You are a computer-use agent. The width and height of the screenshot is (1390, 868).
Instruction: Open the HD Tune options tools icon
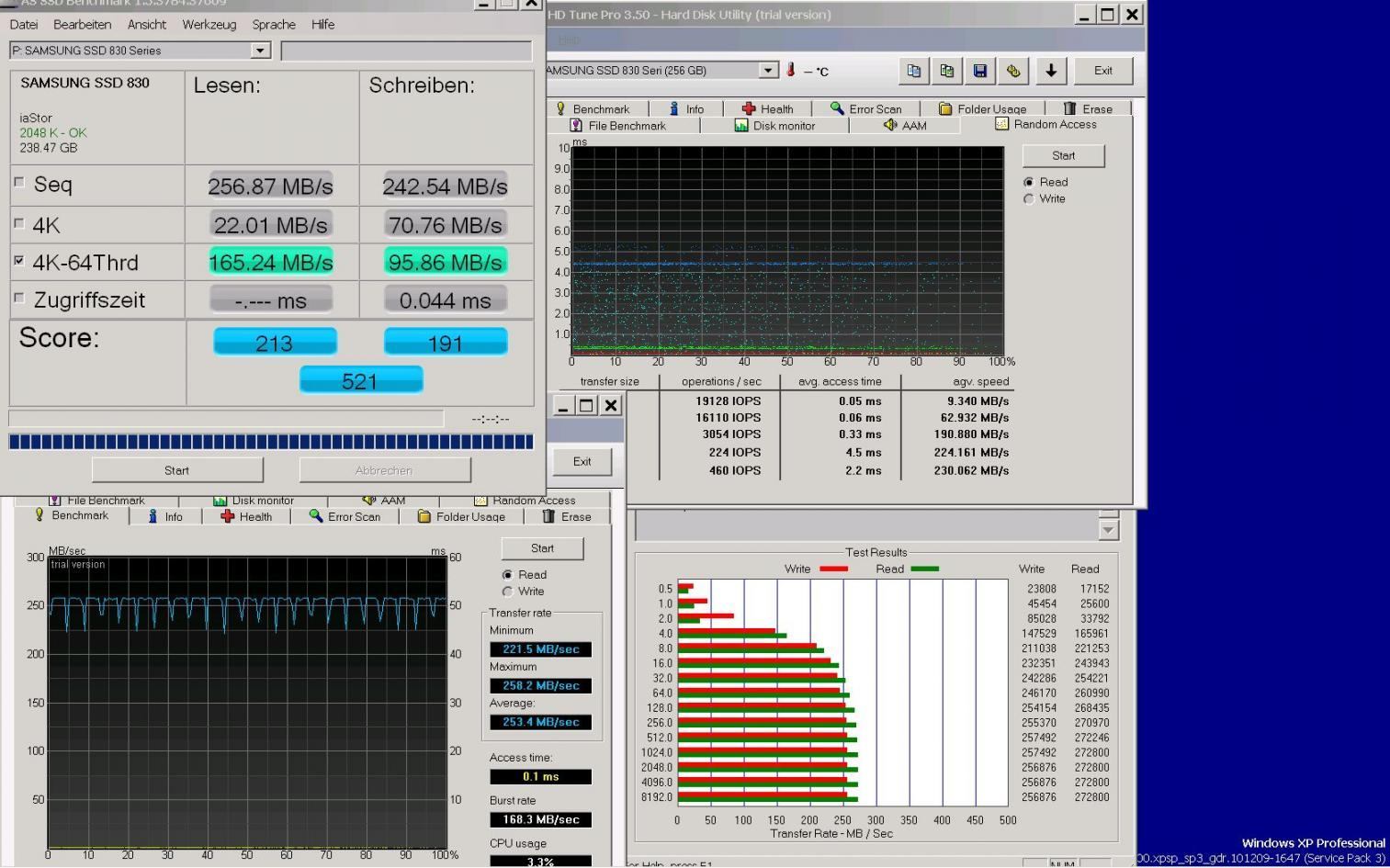(x=1013, y=71)
